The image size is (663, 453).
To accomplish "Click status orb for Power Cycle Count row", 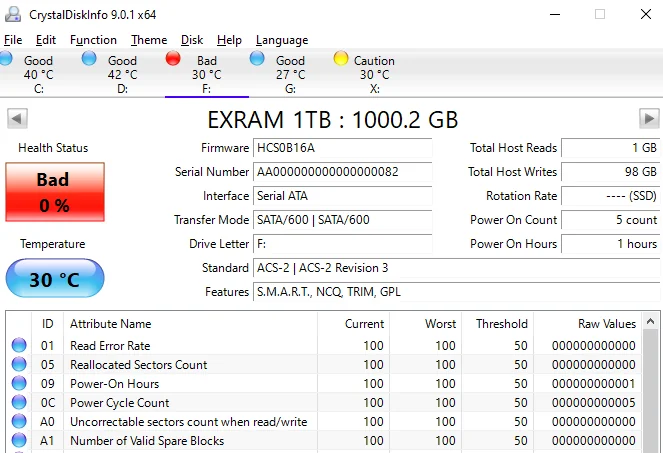I will [x=19, y=402].
